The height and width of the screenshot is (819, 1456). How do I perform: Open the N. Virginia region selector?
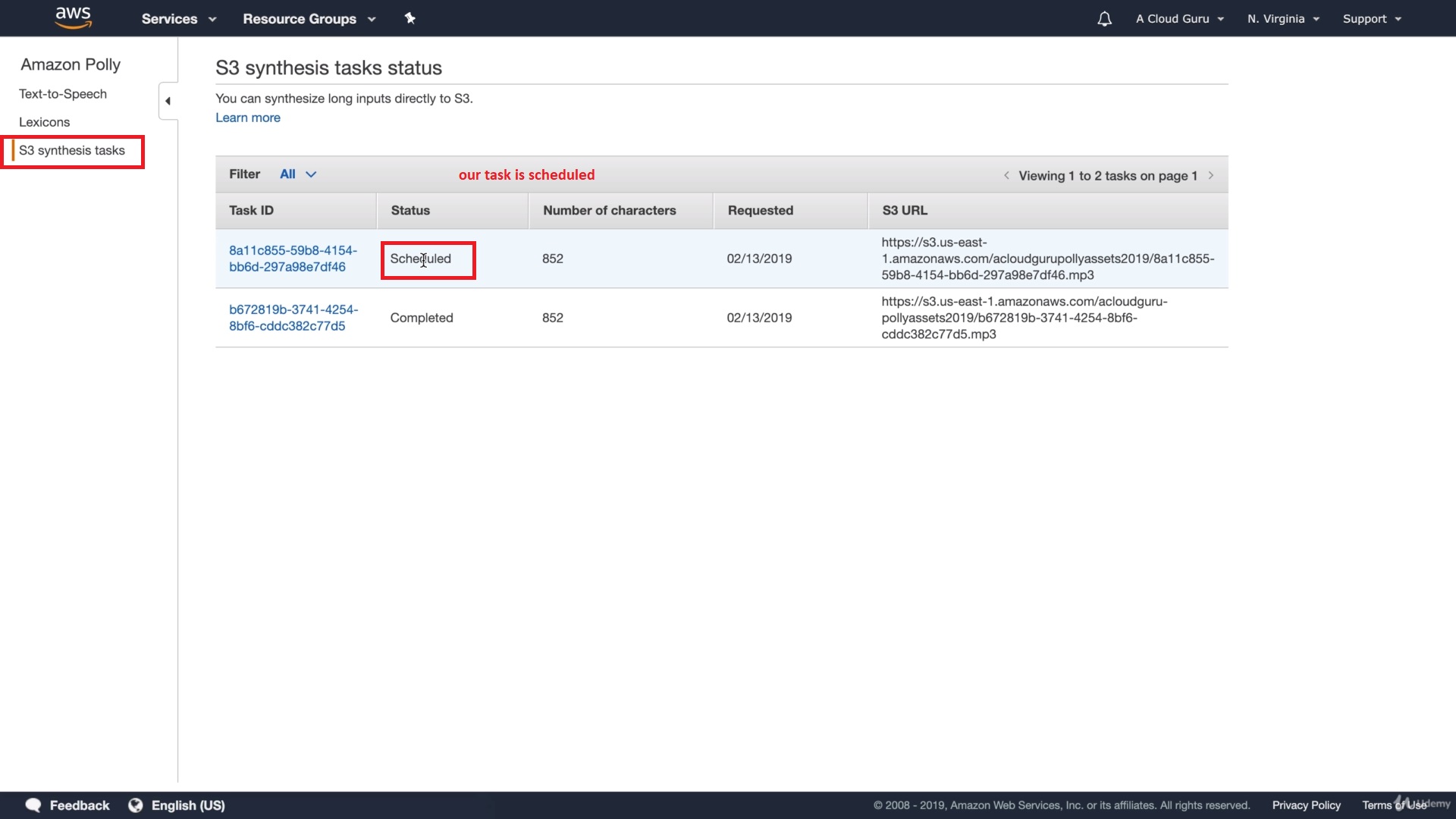(x=1283, y=19)
